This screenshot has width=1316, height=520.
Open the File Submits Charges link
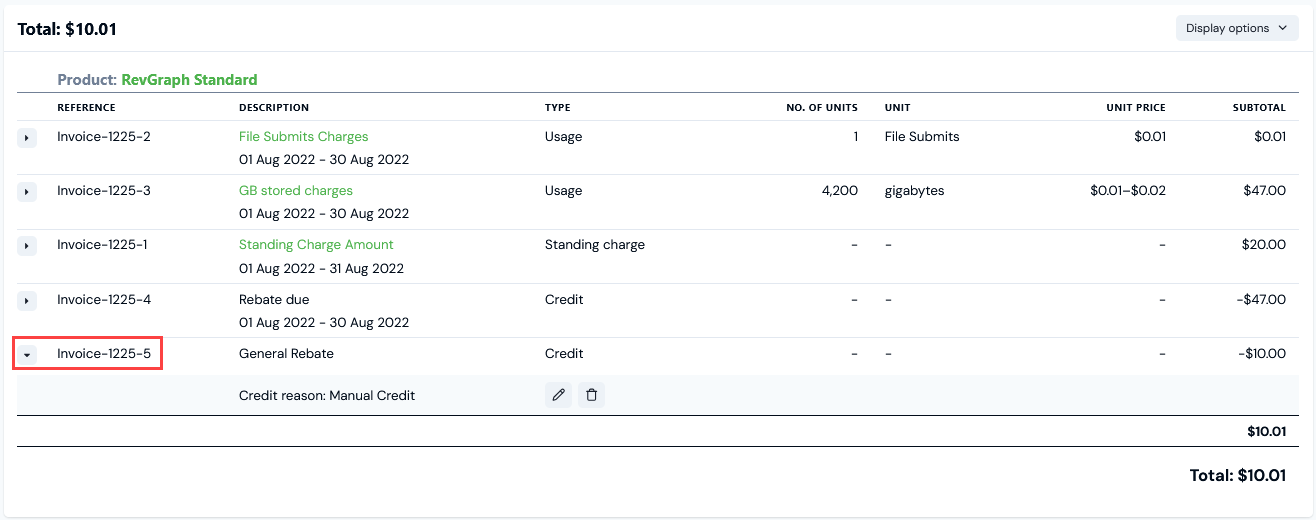pos(303,136)
